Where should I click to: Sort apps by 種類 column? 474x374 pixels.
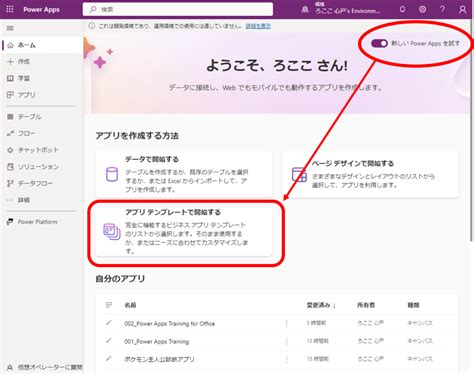pyautogui.click(x=413, y=305)
